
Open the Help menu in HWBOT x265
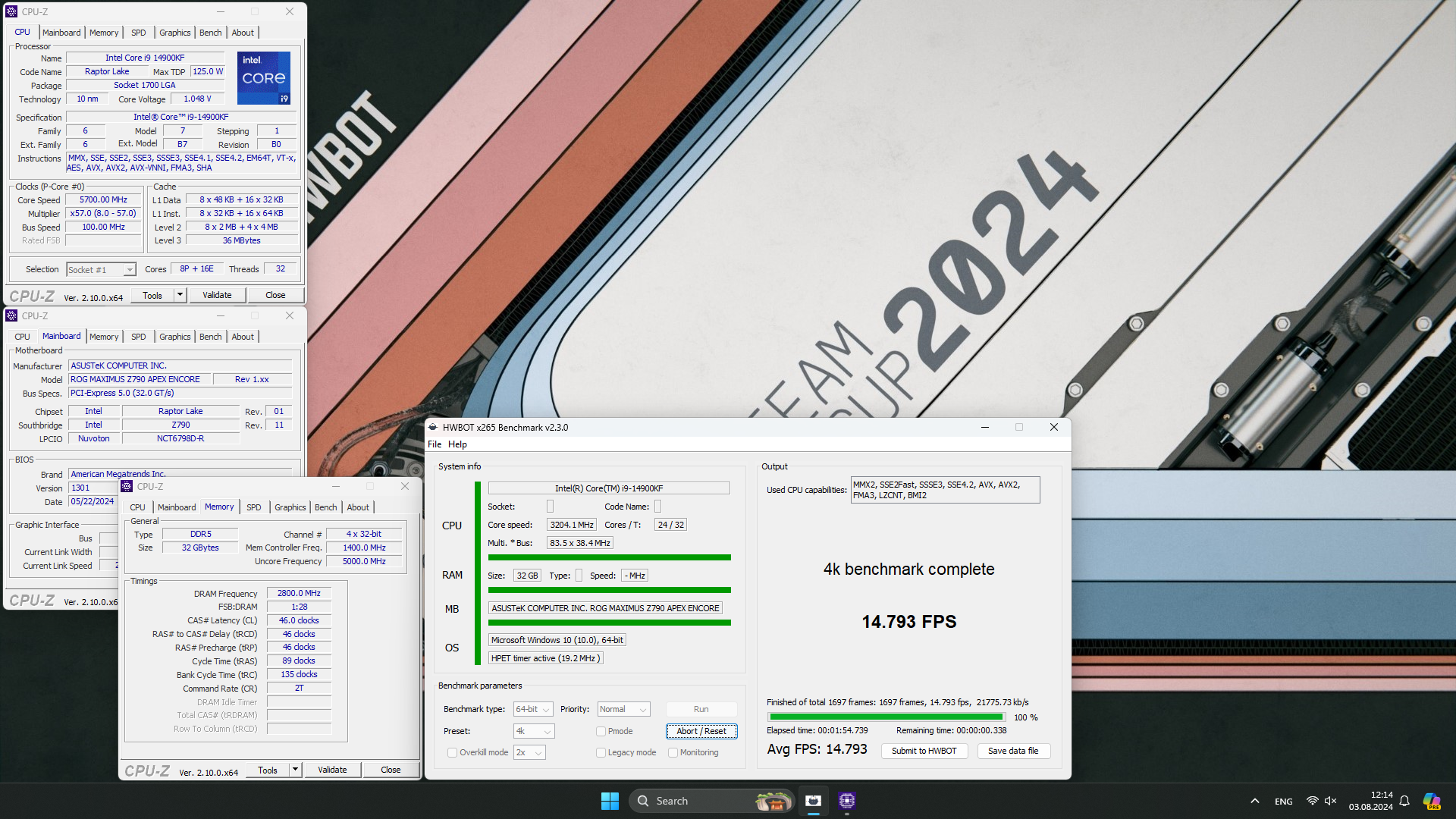tap(457, 444)
